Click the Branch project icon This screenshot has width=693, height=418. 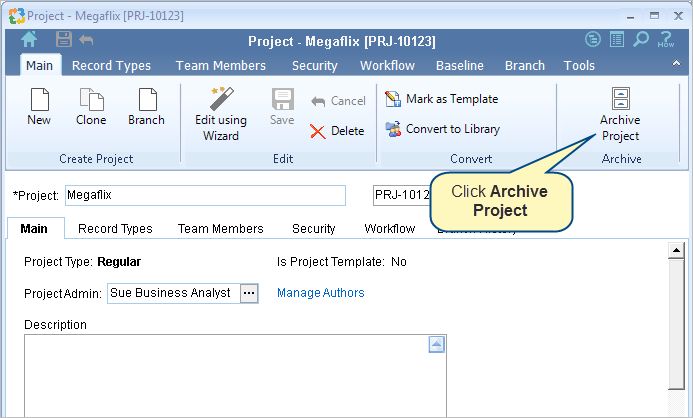(147, 99)
